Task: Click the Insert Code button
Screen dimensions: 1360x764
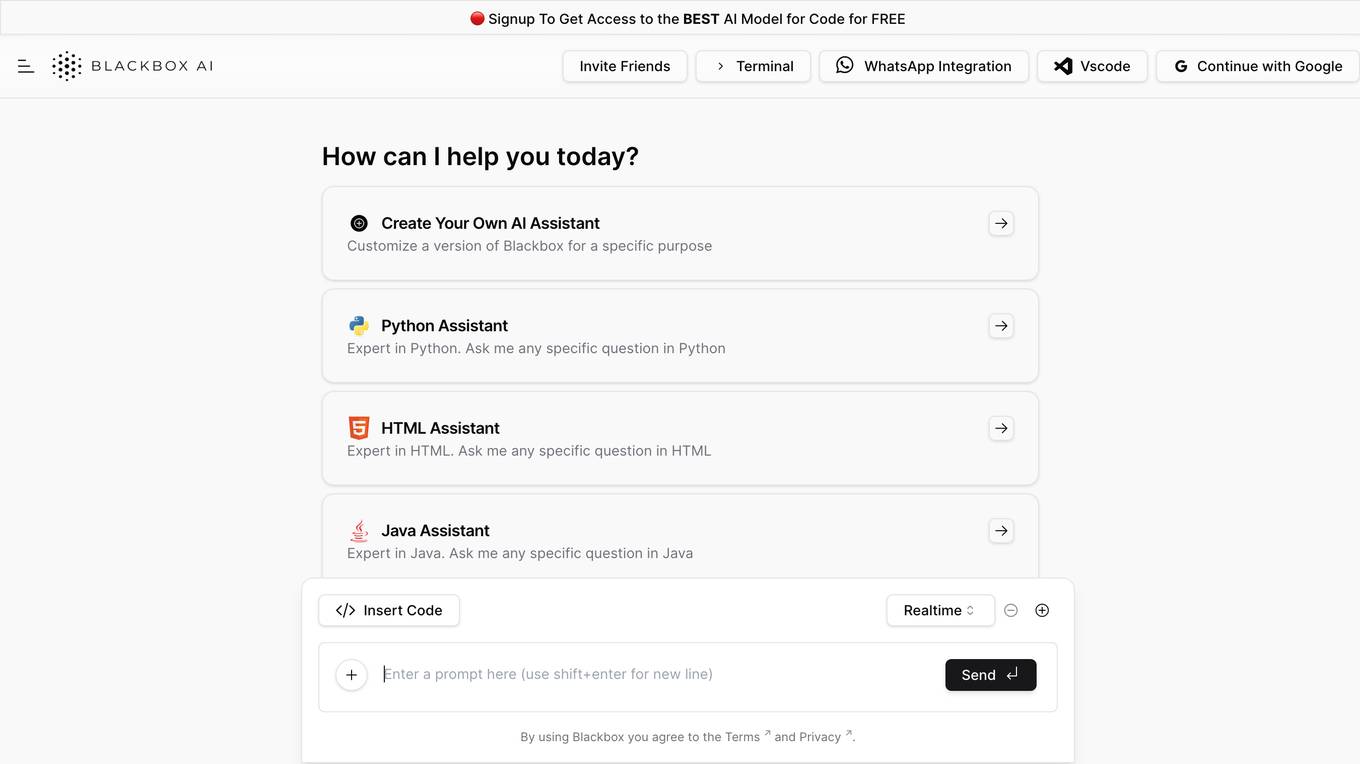Action: [x=389, y=610]
